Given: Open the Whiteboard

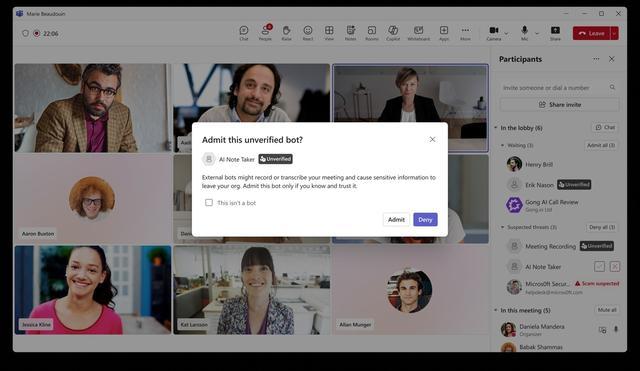Looking at the screenshot, I should (418, 33).
